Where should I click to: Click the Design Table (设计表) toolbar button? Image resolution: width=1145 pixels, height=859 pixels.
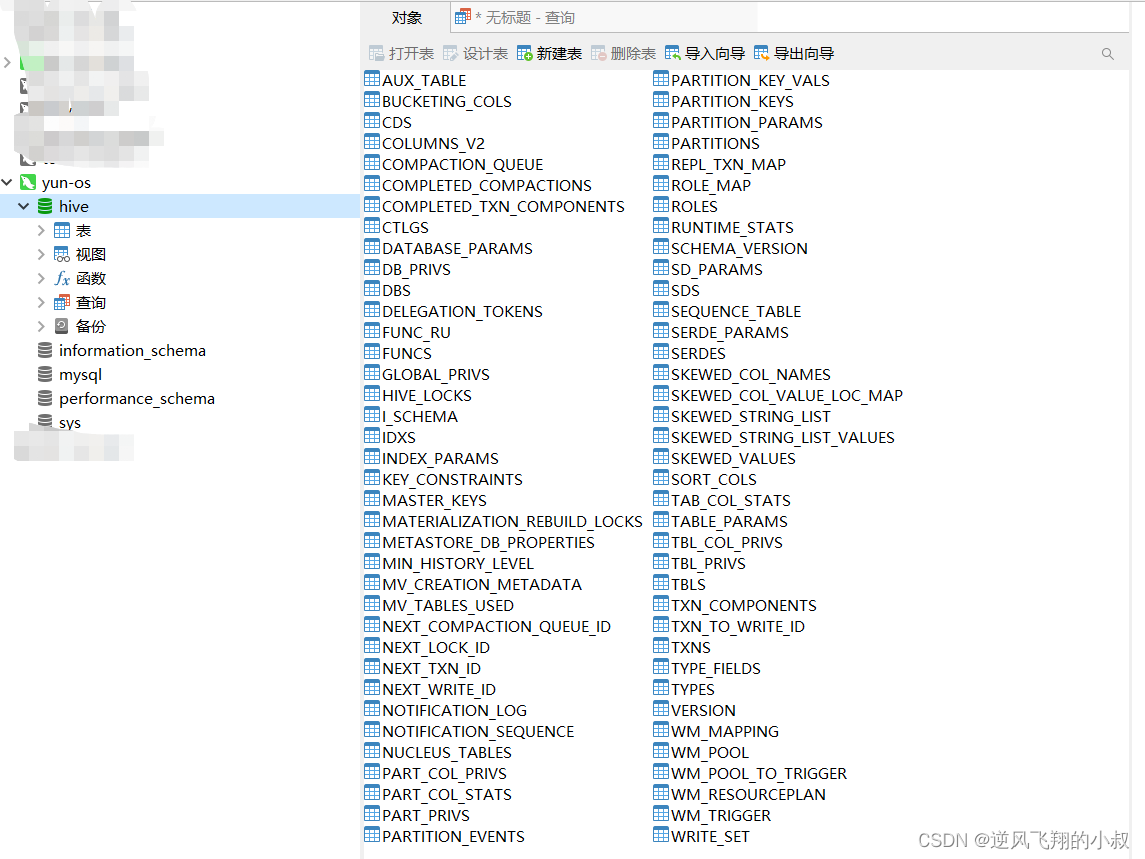click(475, 53)
